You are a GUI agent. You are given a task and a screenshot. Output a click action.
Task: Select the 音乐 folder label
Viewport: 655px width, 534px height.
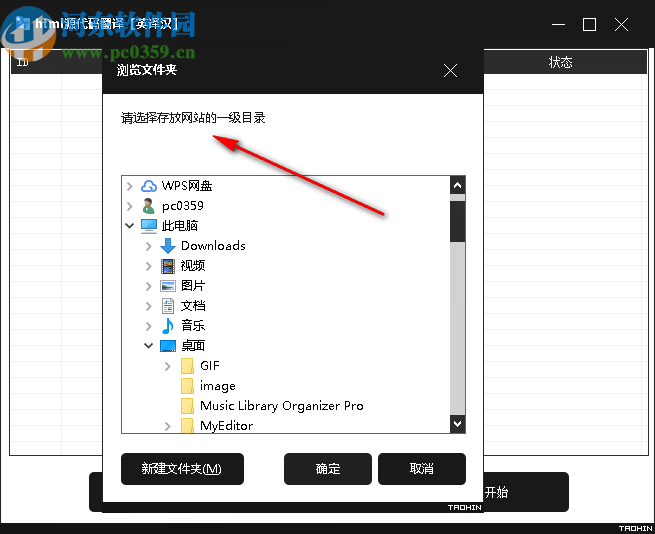(193, 326)
